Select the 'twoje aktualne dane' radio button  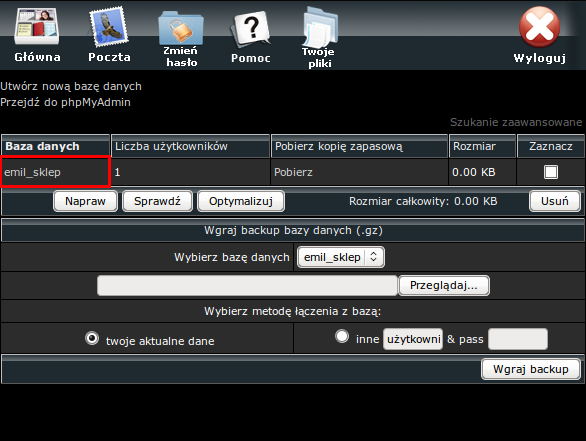(92, 338)
